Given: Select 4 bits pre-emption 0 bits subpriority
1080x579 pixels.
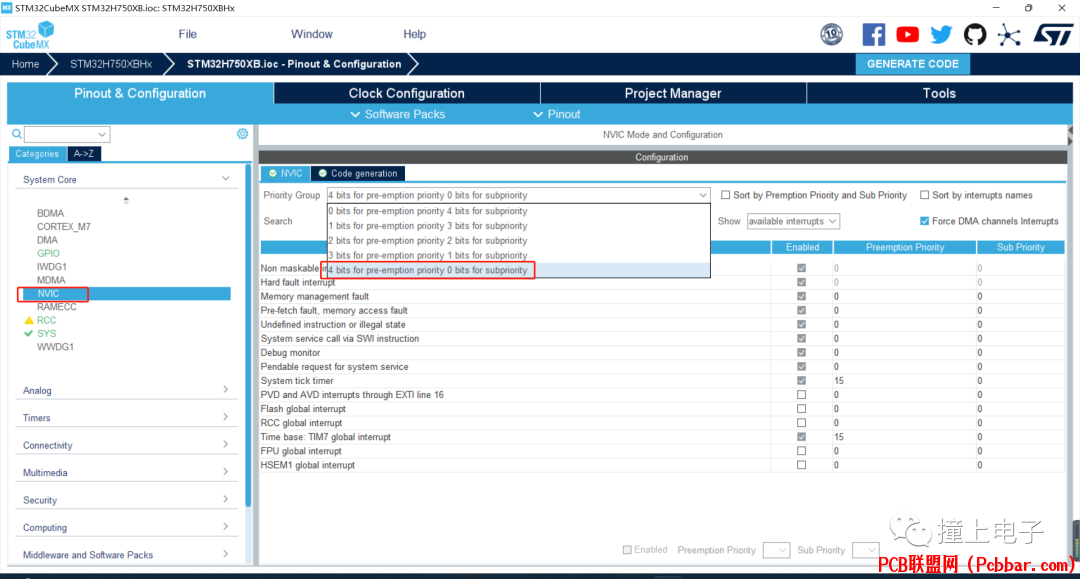Looking at the screenshot, I should point(519,270).
